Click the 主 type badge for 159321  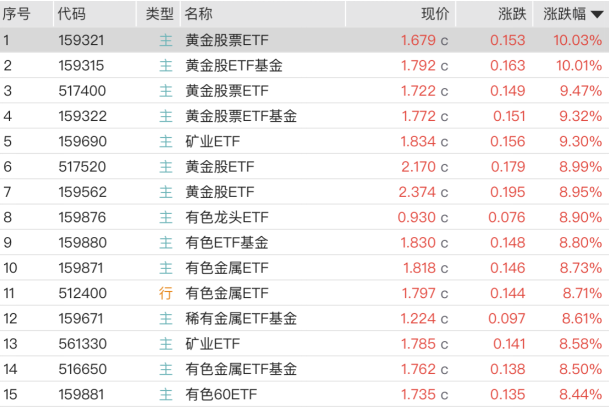[166, 40]
